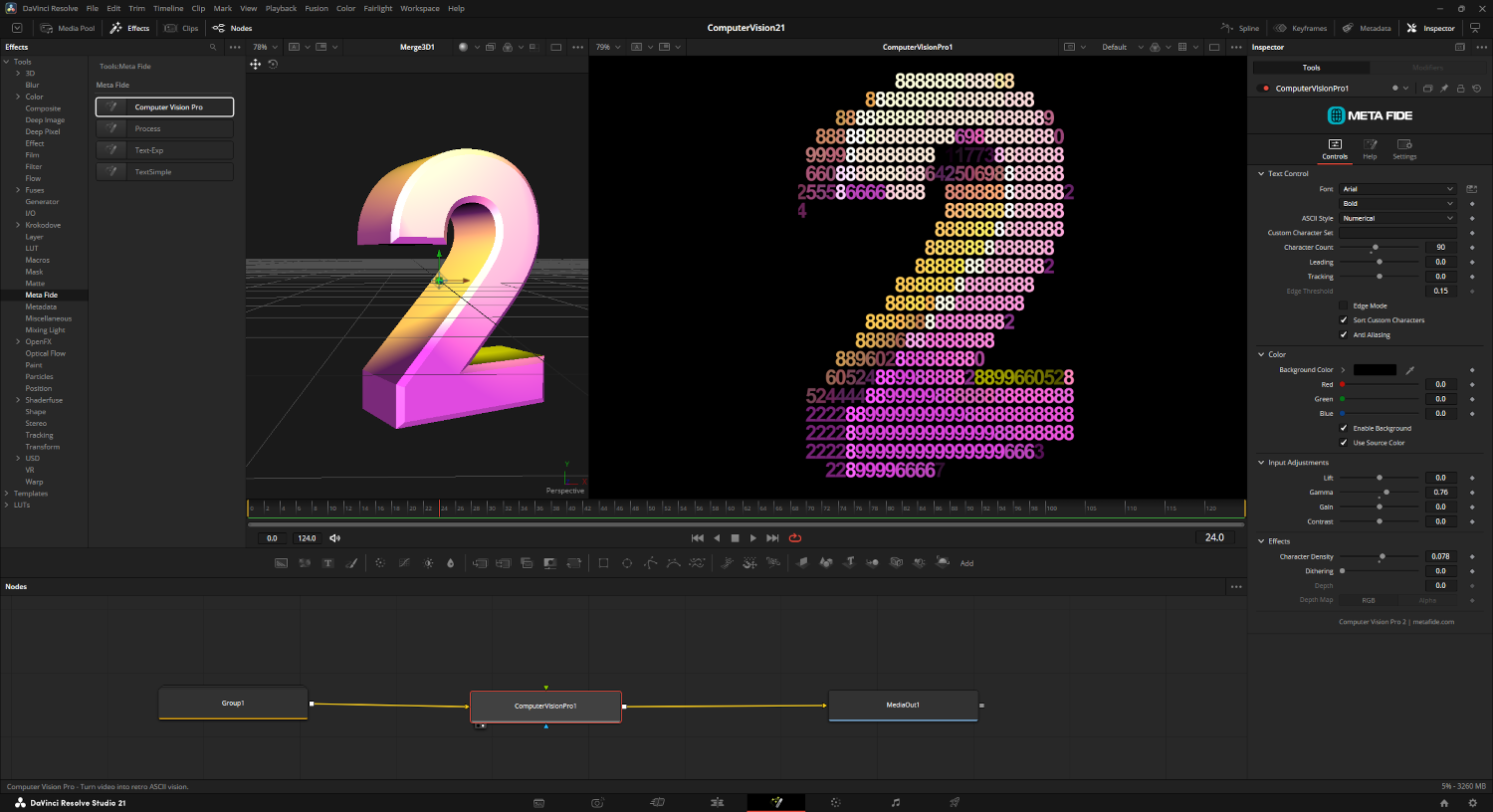
Task: Open the Fairlight music note page
Action: [895, 802]
